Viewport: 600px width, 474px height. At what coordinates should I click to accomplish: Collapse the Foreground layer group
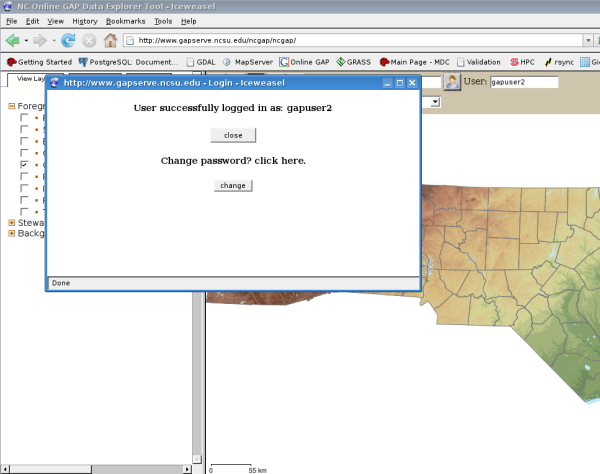tap(11, 106)
